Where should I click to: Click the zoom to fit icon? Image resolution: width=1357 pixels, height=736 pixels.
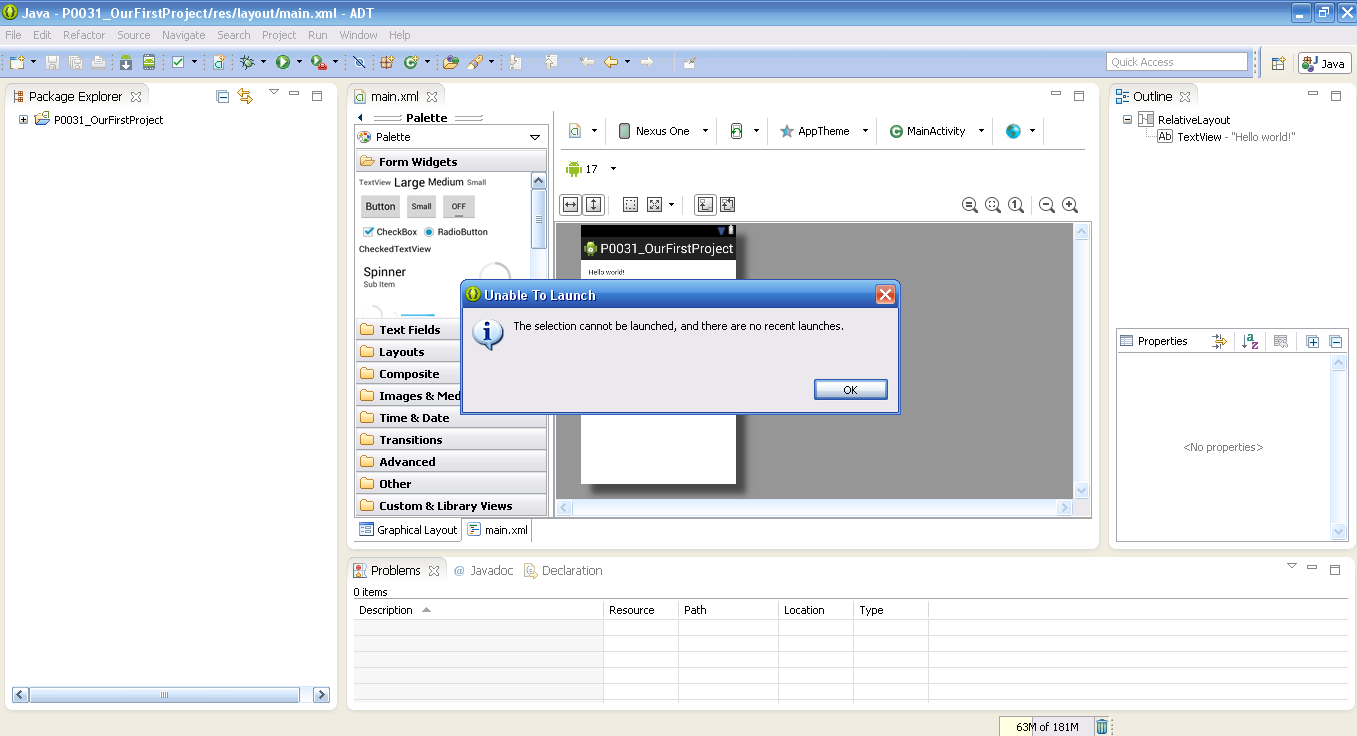tap(993, 205)
